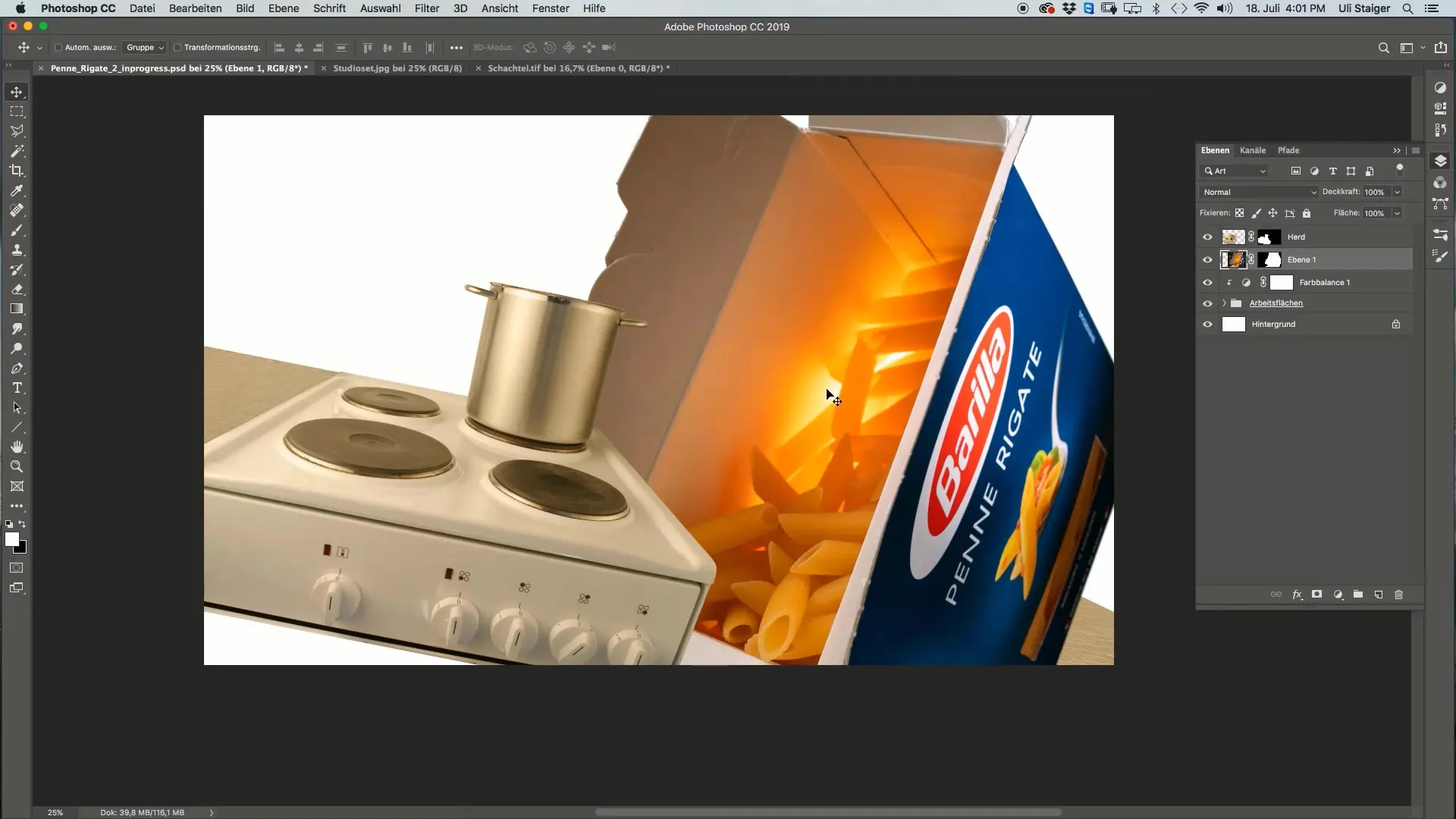
Task: Toggle layer filtering switch
Action: coord(1400,170)
